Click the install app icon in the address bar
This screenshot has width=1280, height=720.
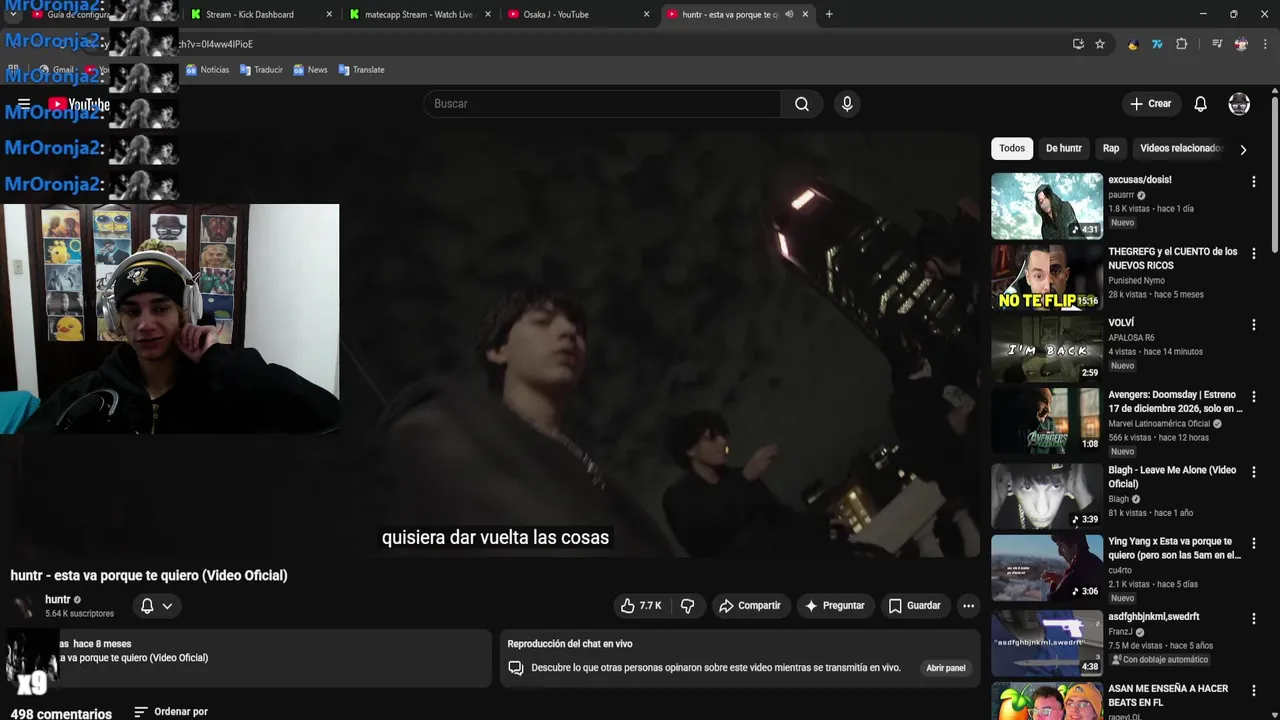(1078, 44)
